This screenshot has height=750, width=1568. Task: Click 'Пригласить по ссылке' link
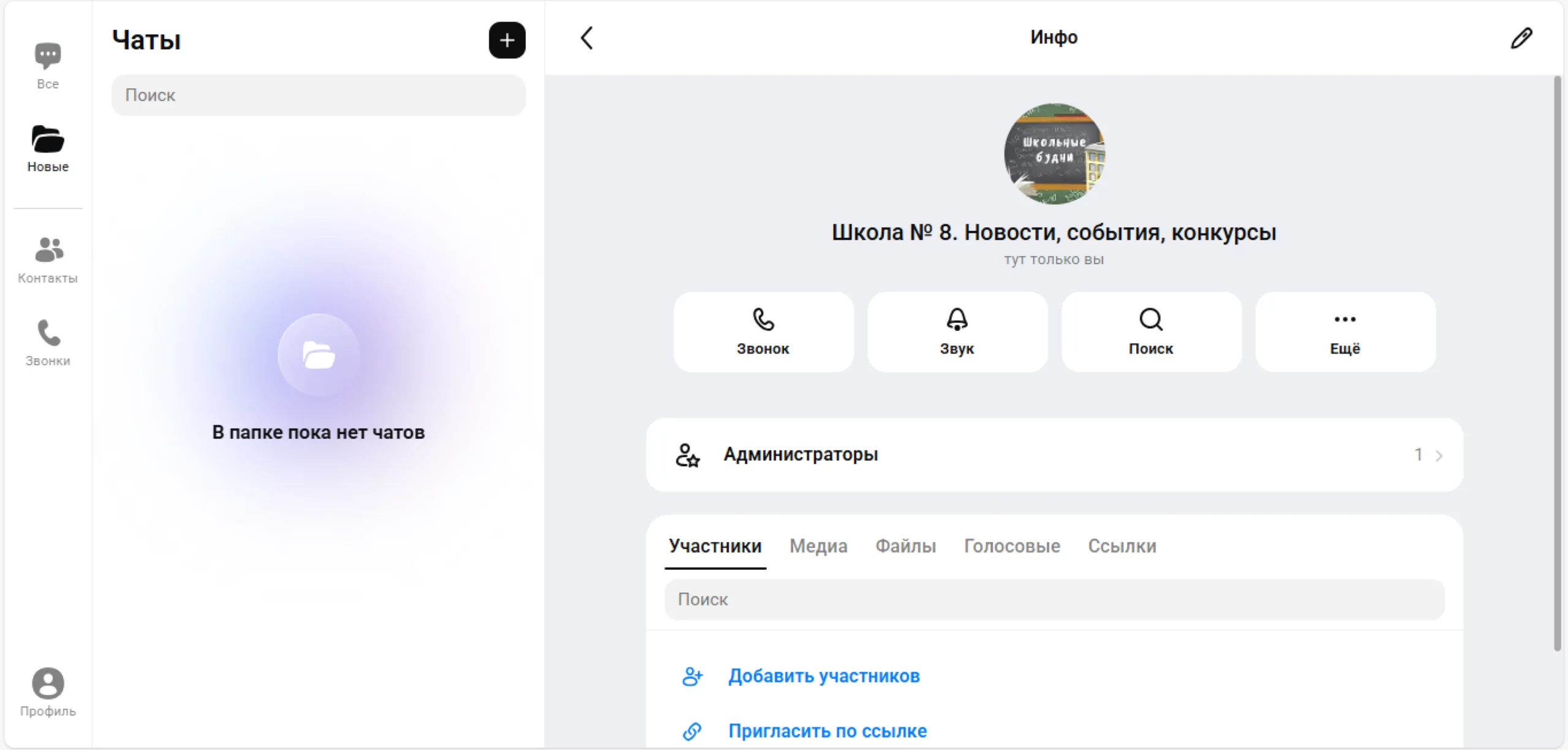(x=827, y=730)
